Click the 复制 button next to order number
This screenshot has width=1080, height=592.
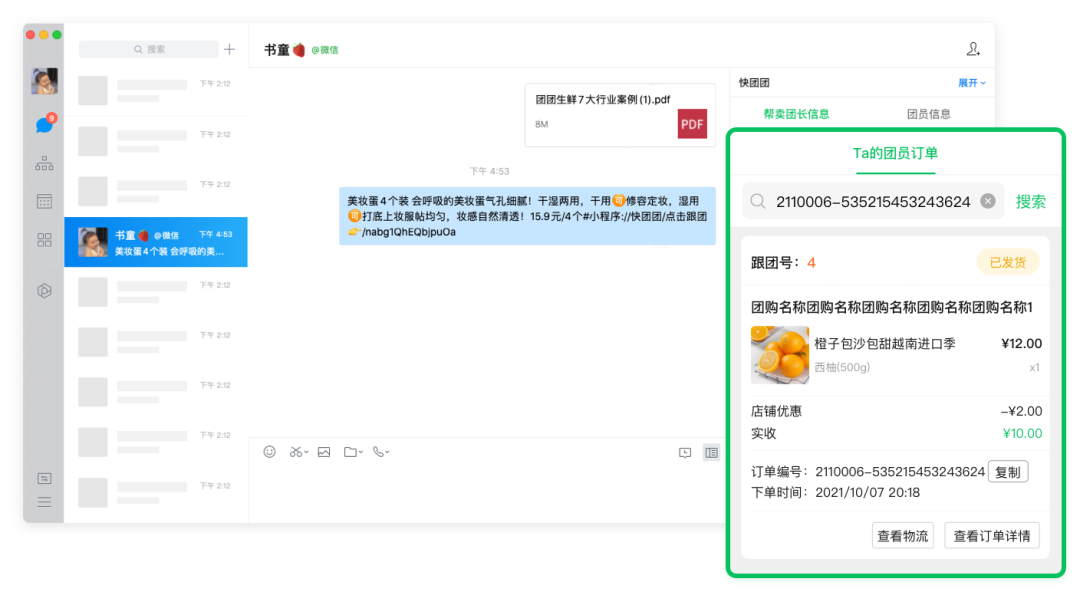(x=1008, y=472)
